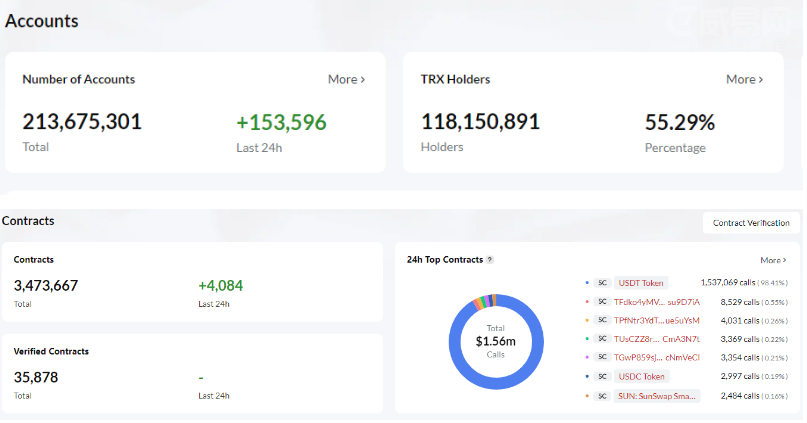Open the USDC Token contract link

click(641, 377)
